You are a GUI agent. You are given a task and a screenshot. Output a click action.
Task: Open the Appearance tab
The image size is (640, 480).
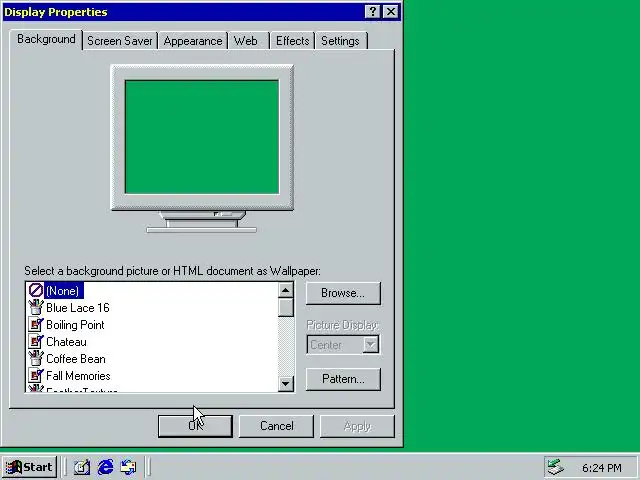pos(193,41)
